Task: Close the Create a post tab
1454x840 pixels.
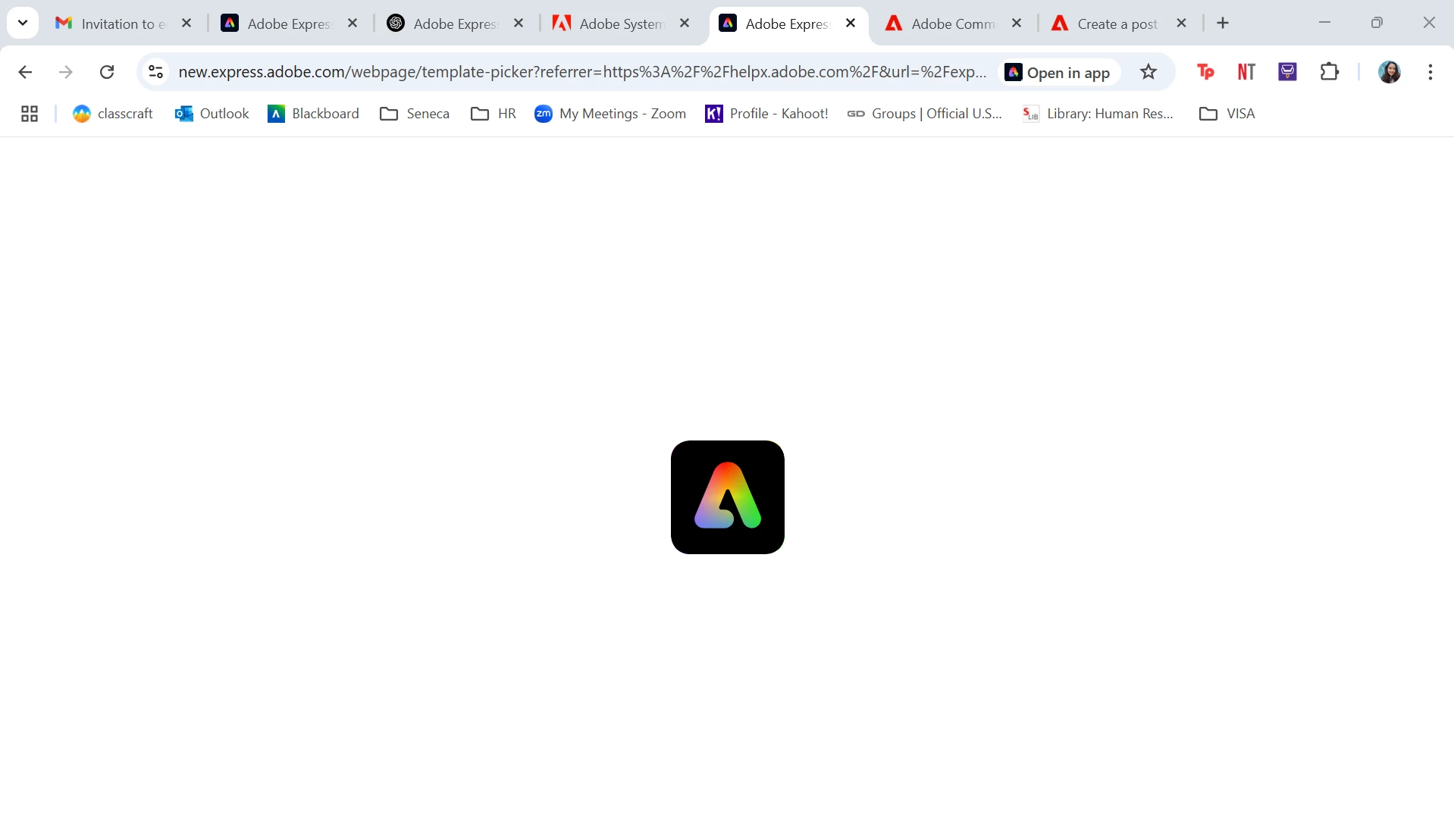Action: coord(1181,24)
